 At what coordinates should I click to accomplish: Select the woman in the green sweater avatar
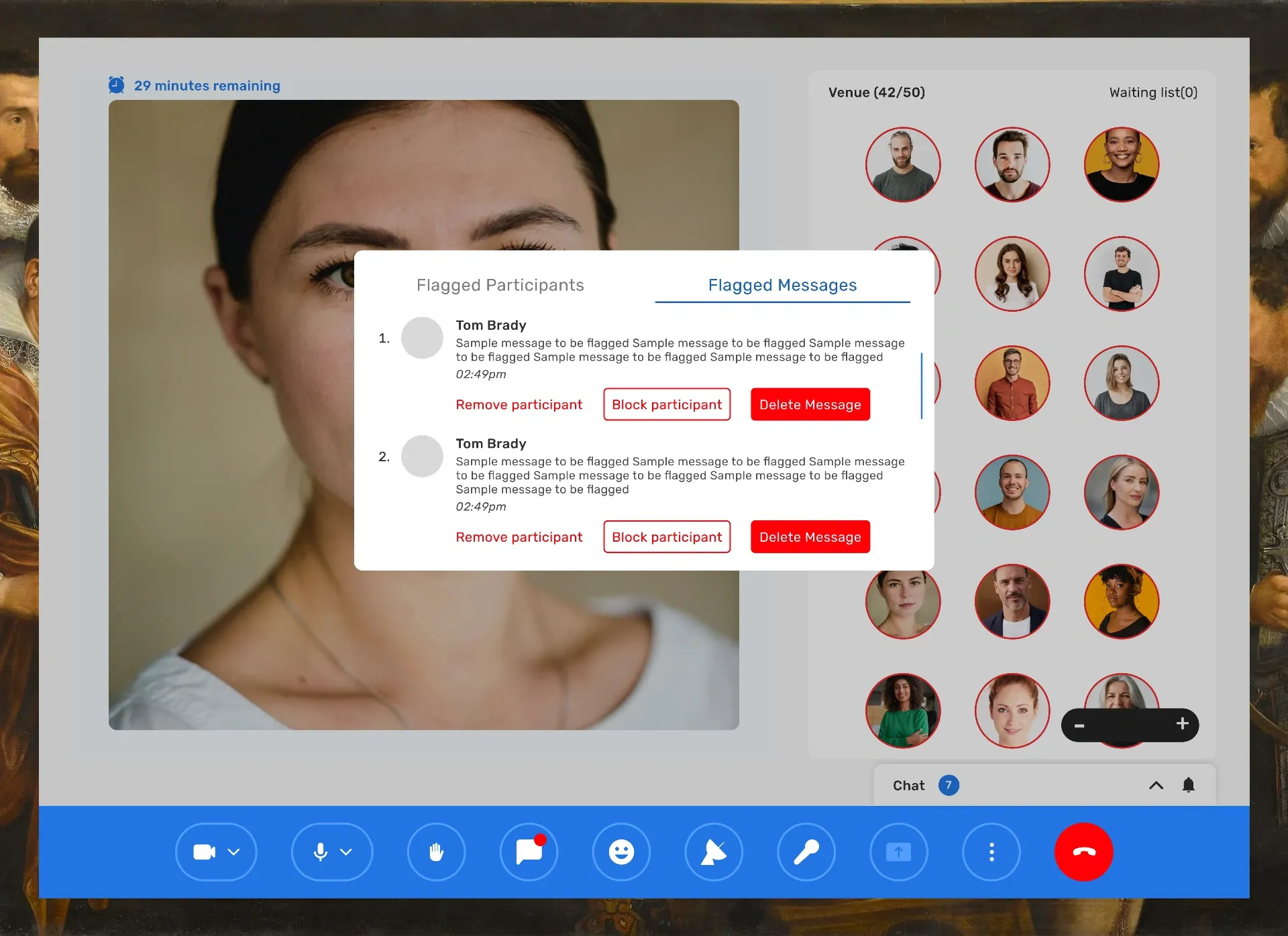tap(903, 711)
